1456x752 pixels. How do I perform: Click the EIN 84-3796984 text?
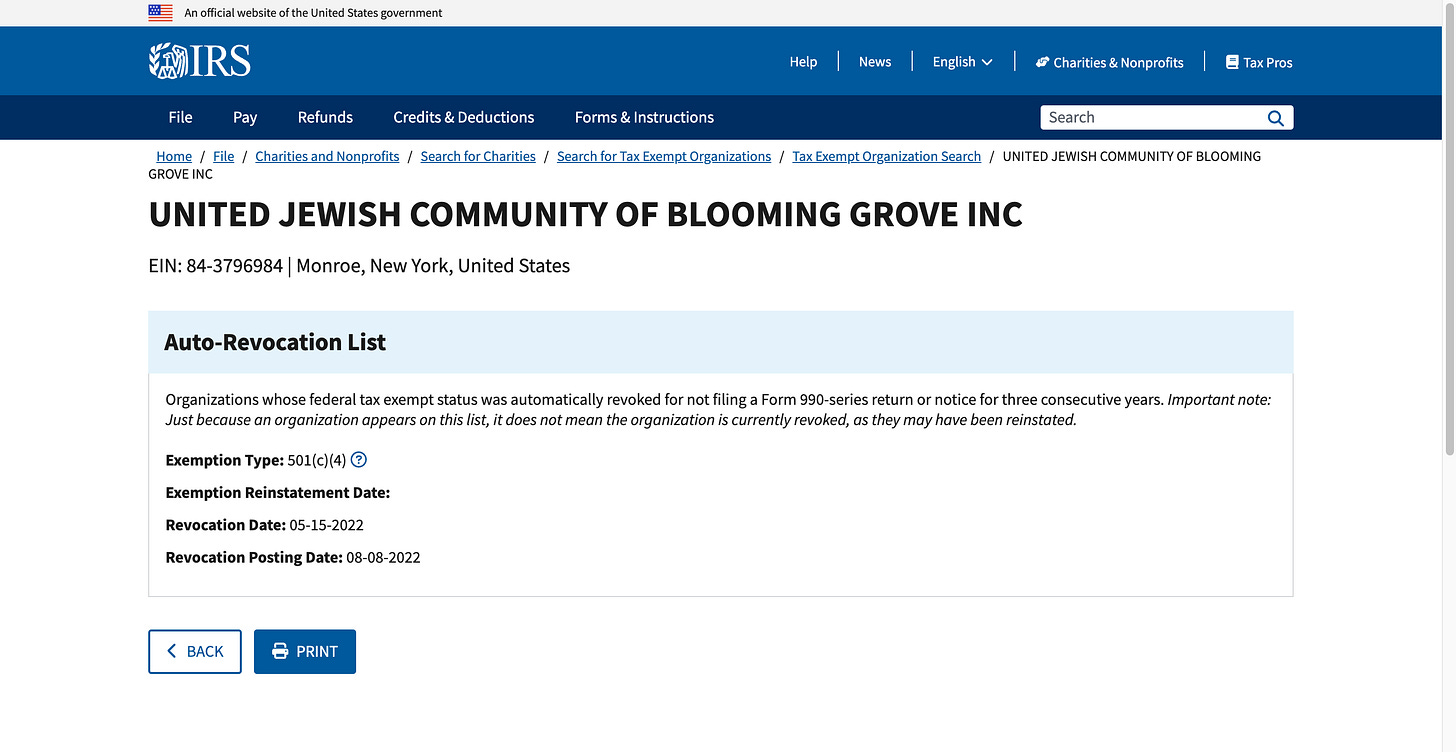tap(215, 266)
